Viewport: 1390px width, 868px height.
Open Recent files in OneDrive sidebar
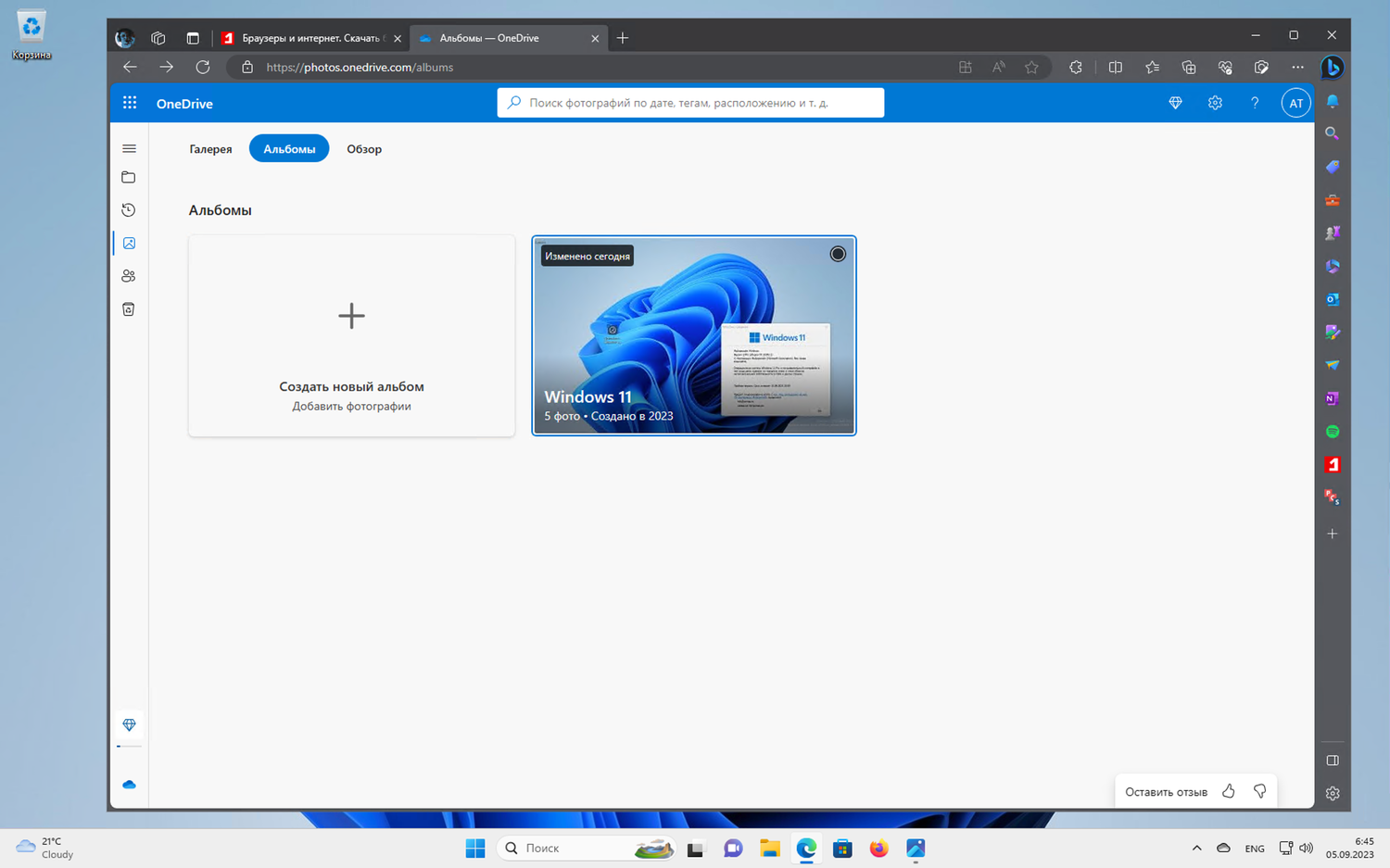click(x=129, y=210)
